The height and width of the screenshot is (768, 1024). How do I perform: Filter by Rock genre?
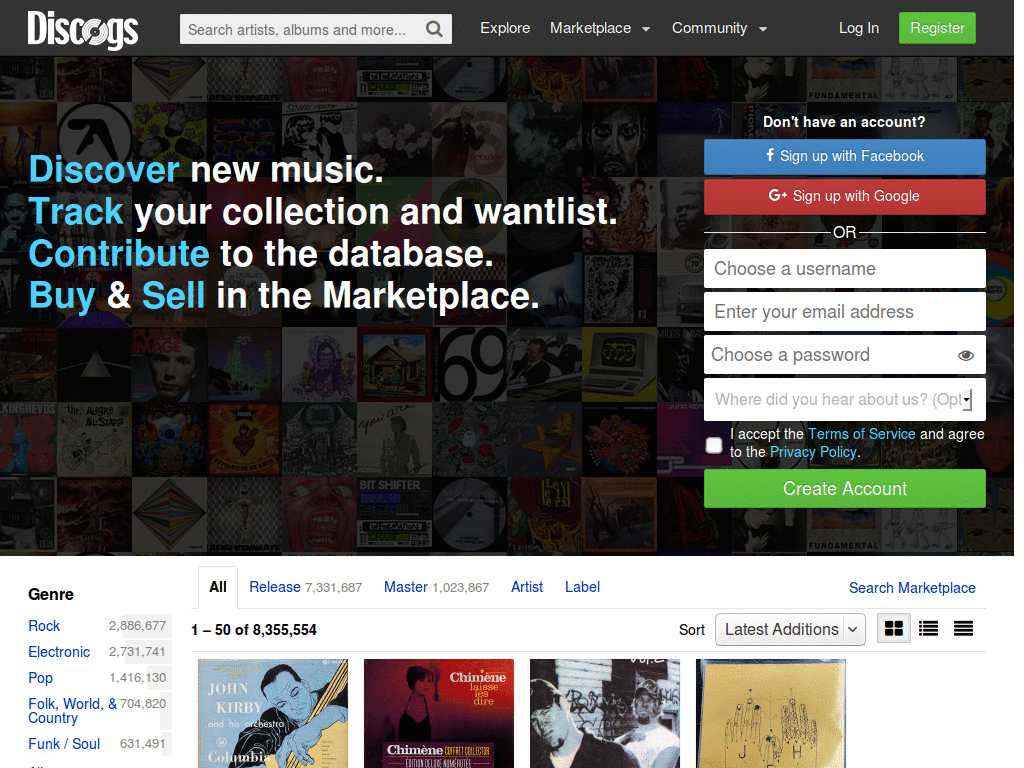(44, 626)
